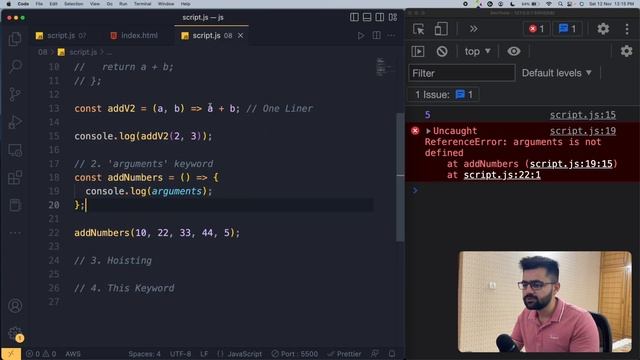Follow the script.js:15 source link
This screenshot has height=360, width=640.
[582, 115]
